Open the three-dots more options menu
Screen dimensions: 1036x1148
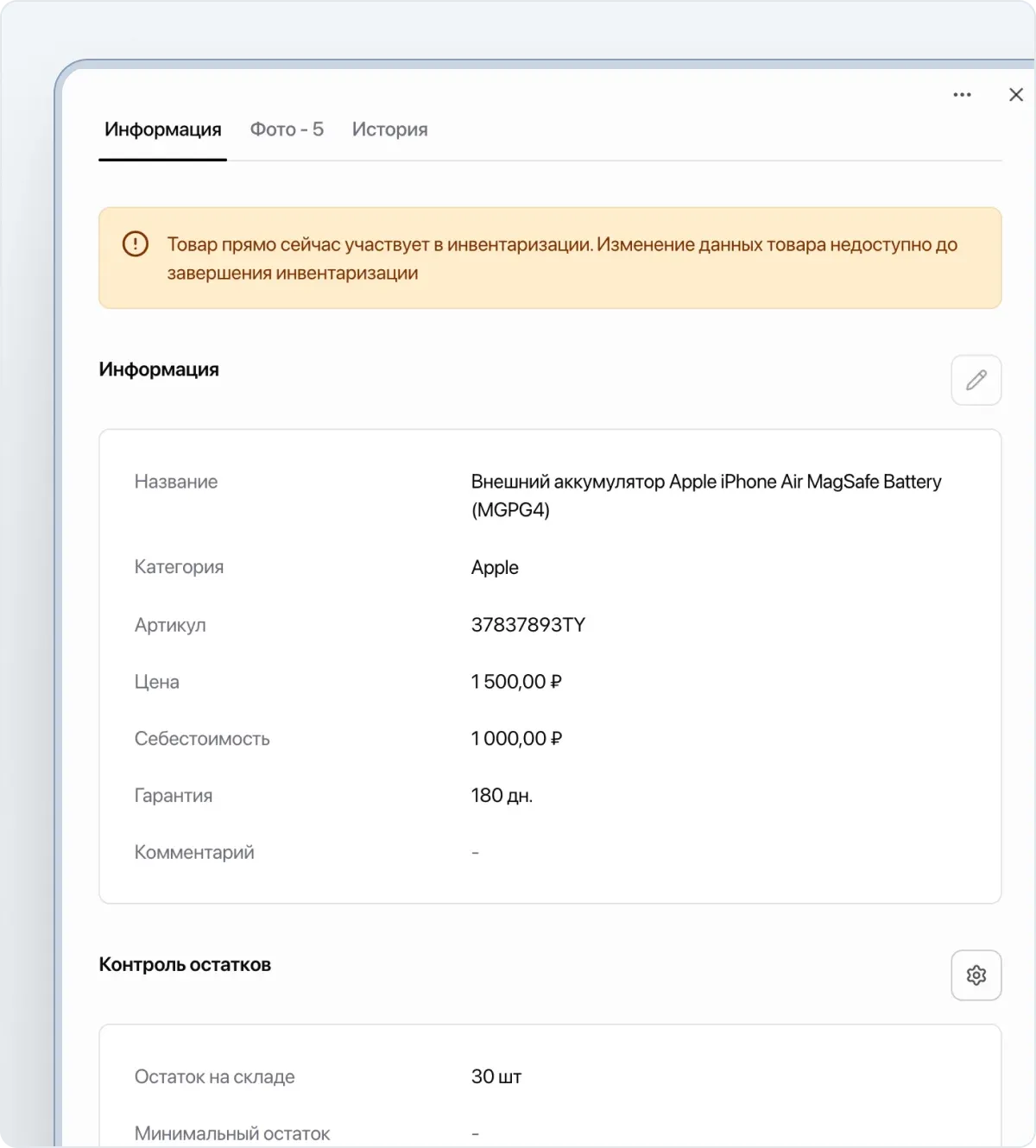coord(963,95)
